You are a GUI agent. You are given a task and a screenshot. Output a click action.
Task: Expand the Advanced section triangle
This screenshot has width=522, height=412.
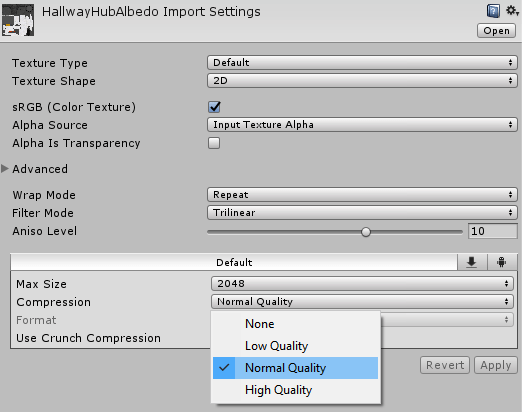click(x=5, y=169)
